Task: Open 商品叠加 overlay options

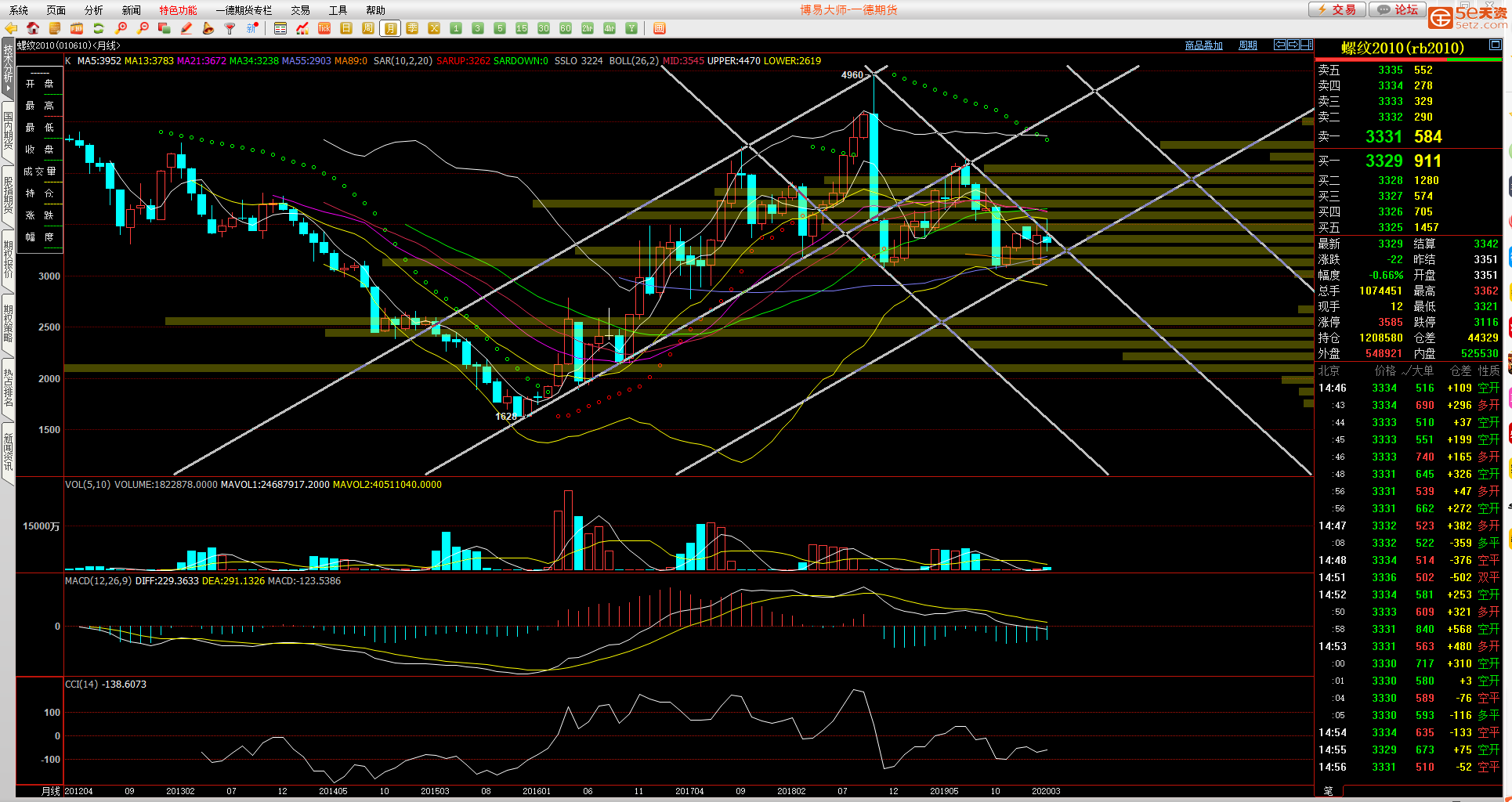Action: [x=1203, y=45]
